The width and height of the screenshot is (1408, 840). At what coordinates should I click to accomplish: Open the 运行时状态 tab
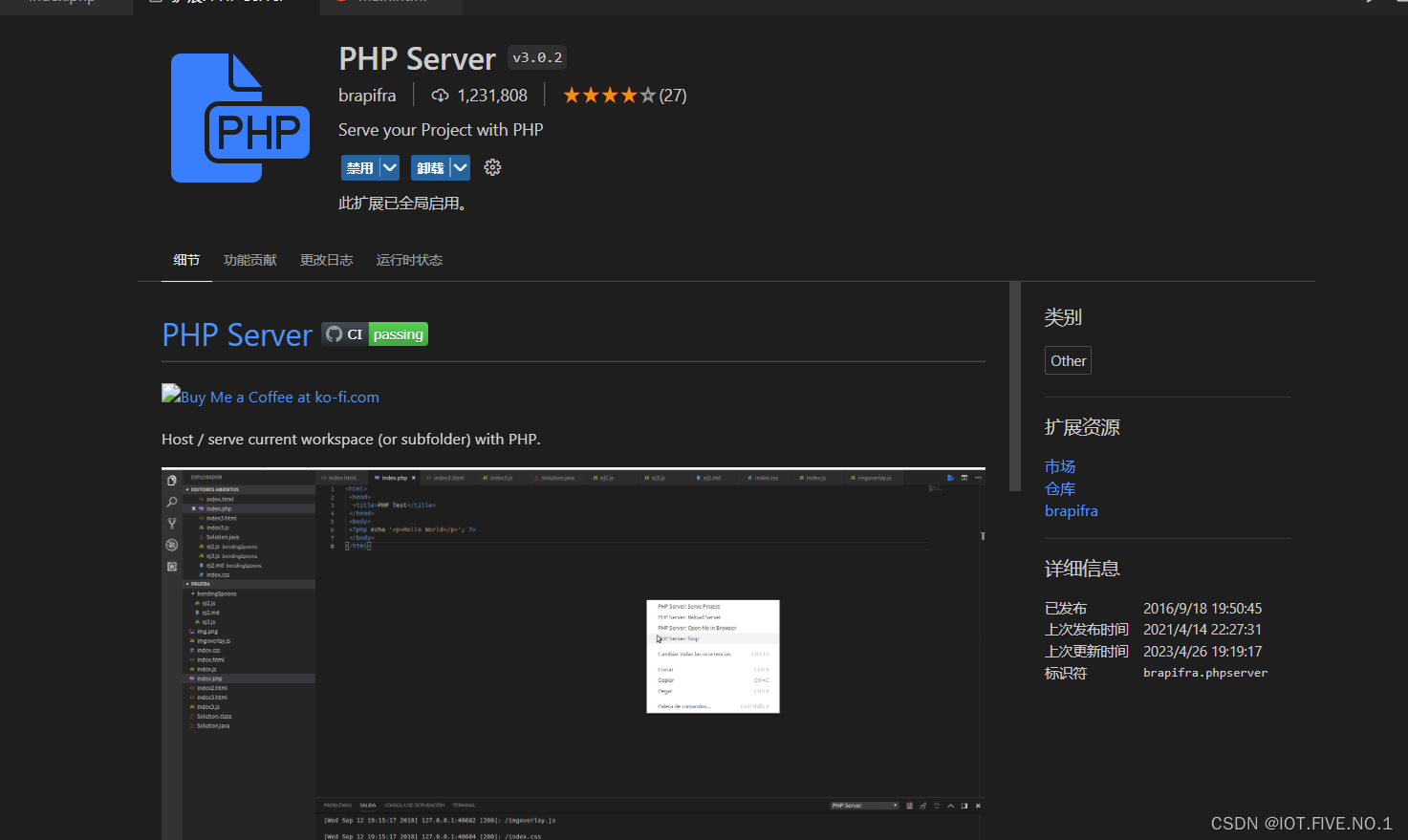pyautogui.click(x=409, y=259)
